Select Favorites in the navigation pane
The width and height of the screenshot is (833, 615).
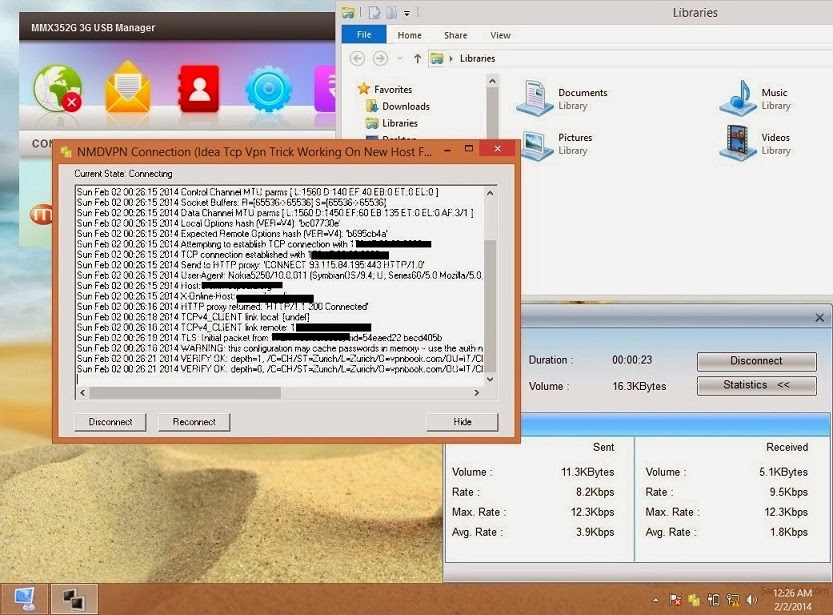393,89
